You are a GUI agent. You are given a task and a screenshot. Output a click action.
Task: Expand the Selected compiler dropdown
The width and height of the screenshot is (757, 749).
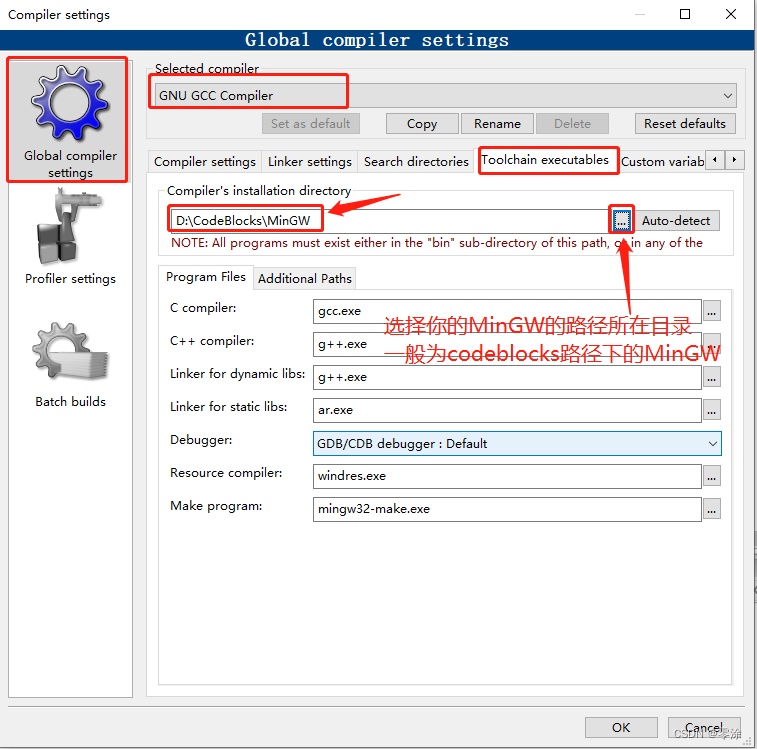tap(727, 96)
